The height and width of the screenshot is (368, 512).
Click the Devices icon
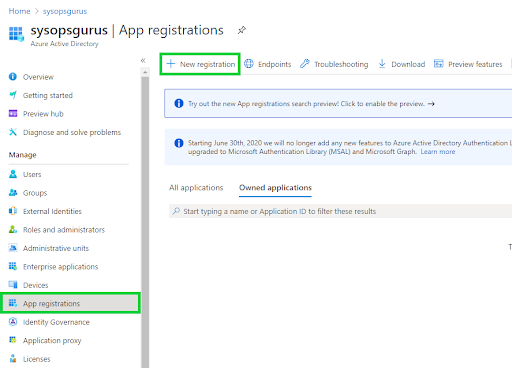13,285
